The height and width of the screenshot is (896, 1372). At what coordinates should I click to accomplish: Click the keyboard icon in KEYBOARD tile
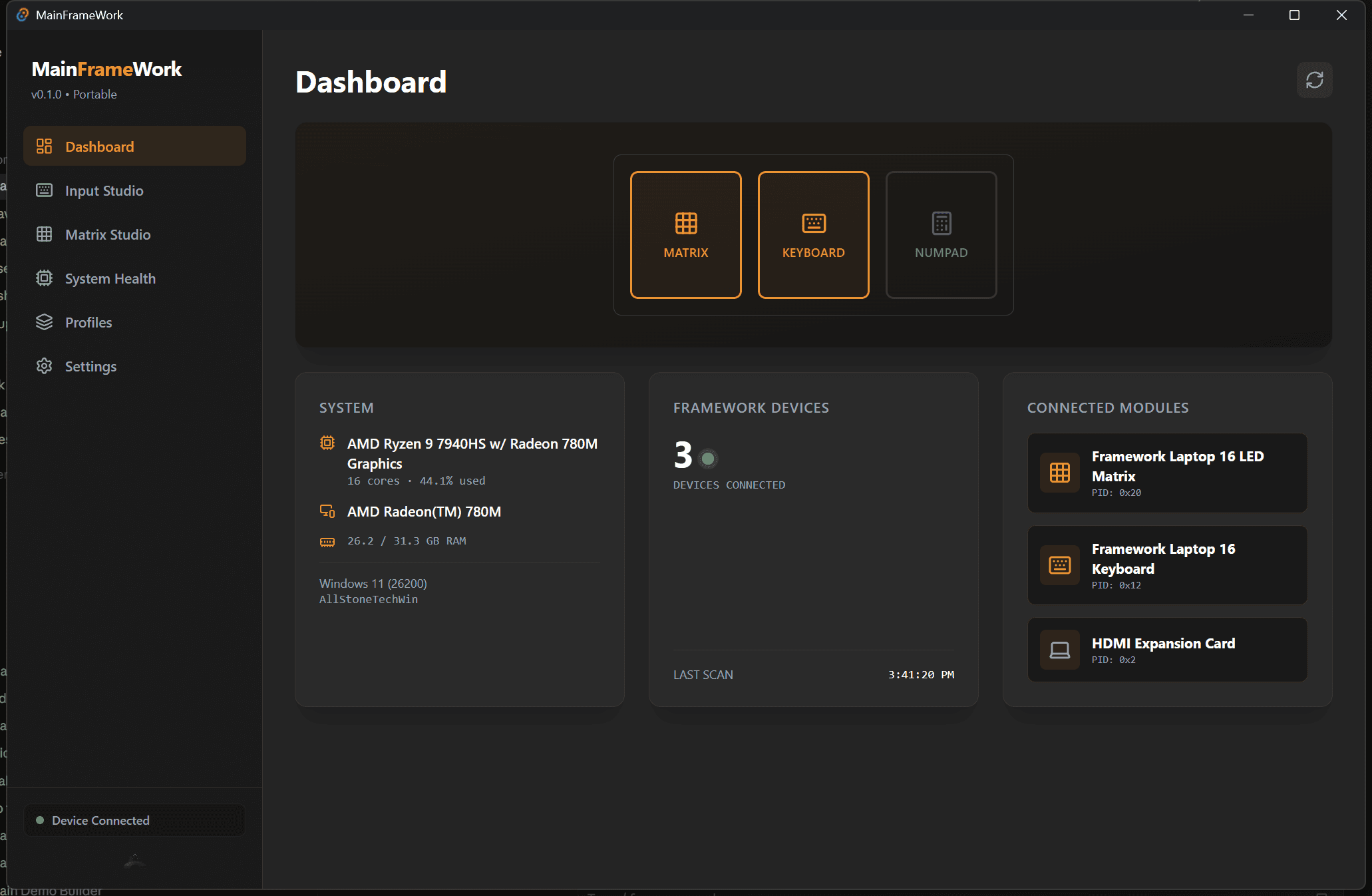[814, 224]
